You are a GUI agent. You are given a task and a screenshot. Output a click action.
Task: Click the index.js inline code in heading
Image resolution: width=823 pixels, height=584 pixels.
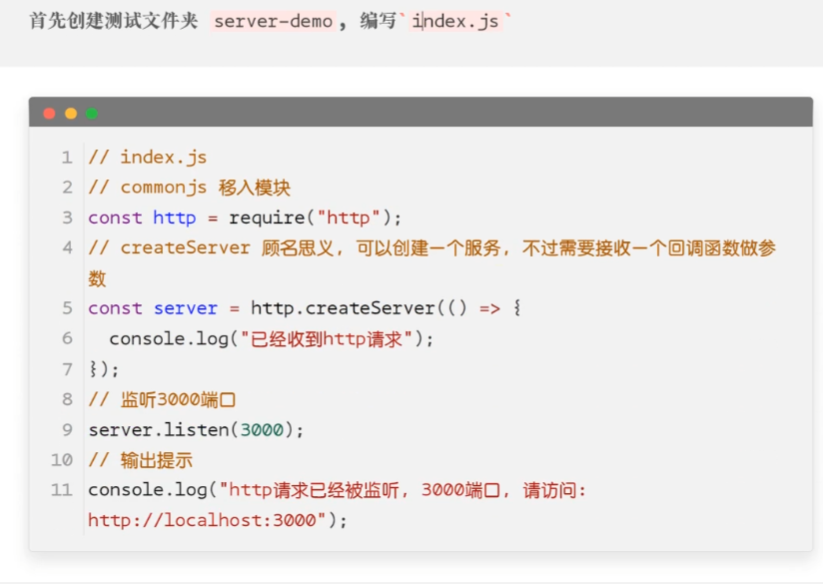(459, 21)
